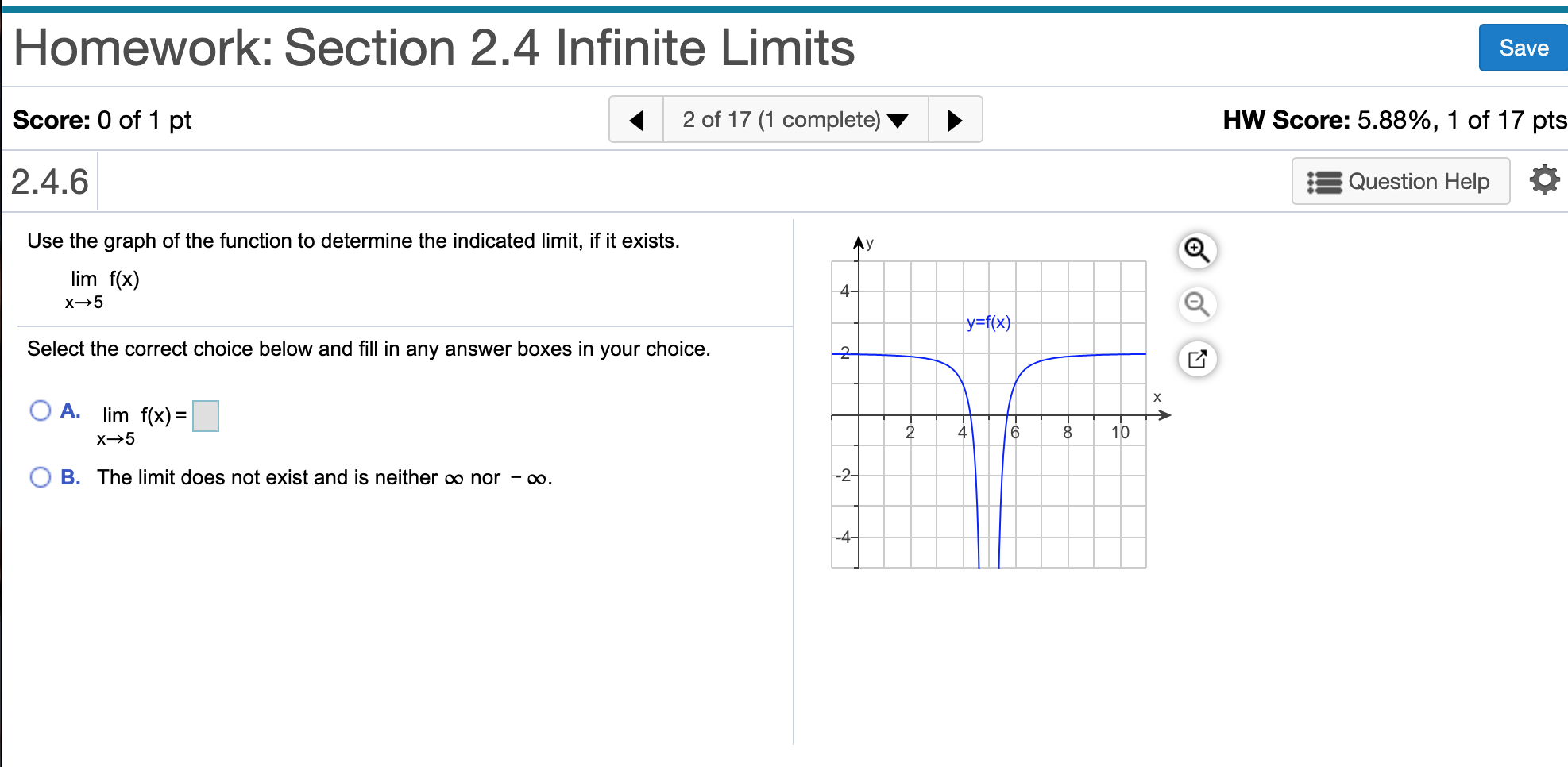
Task: Go to next question arrow
Action: [955, 120]
